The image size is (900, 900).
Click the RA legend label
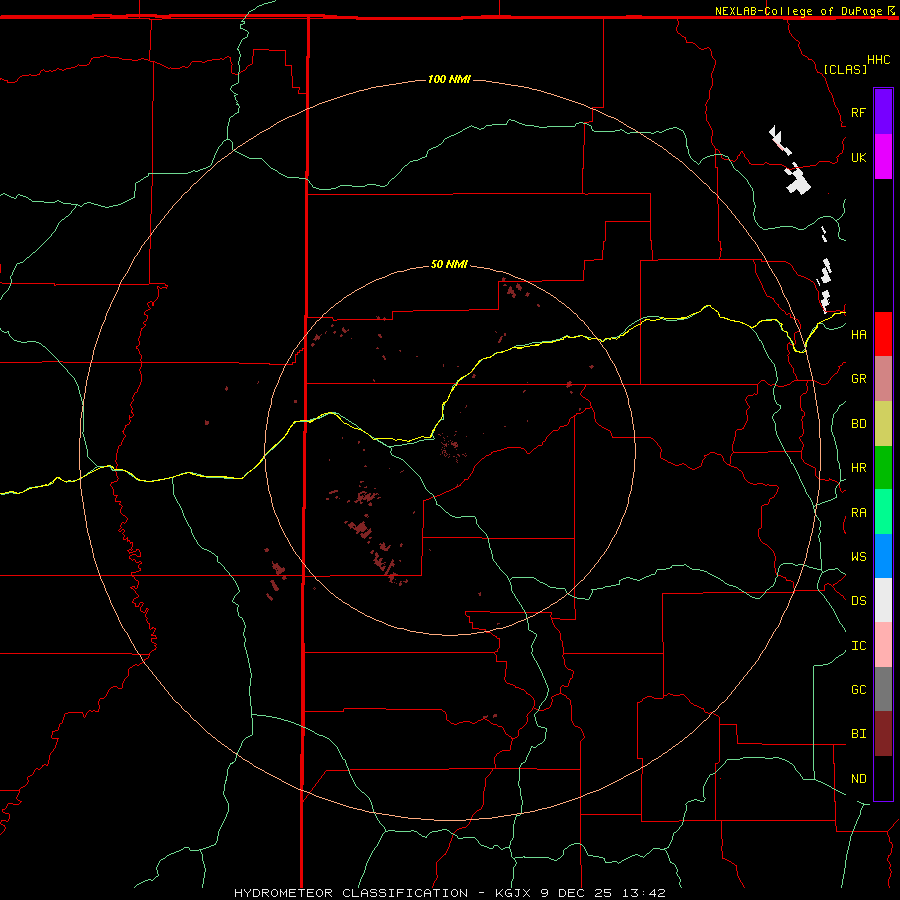point(858,512)
